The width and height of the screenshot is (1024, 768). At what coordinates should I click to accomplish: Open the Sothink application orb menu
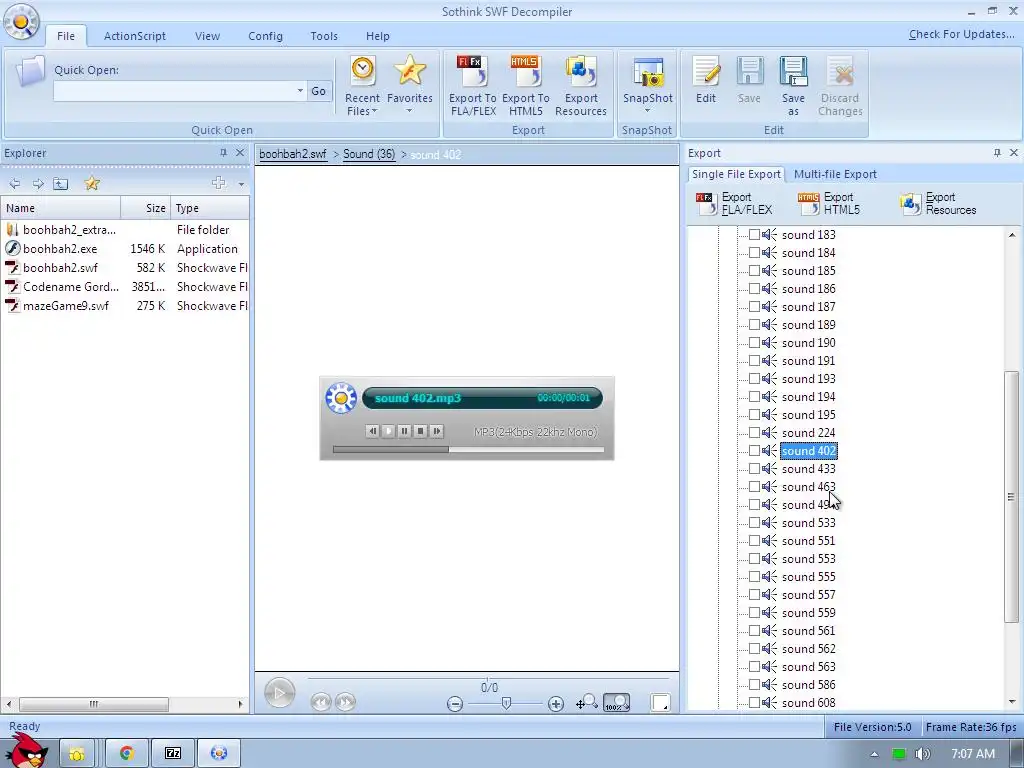coord(21,21)
